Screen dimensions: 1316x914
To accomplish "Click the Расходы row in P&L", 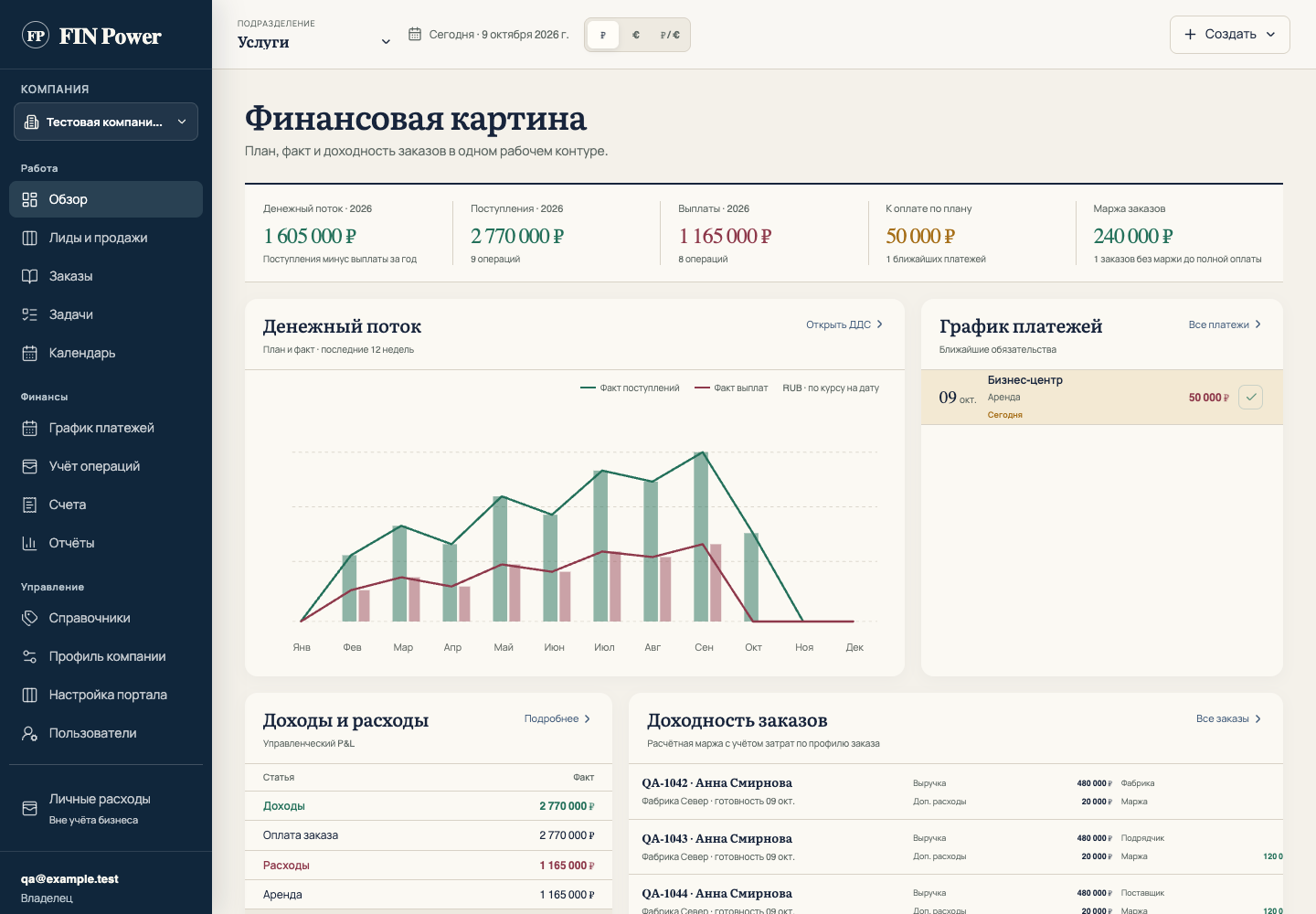I will (x=429, y=866).
